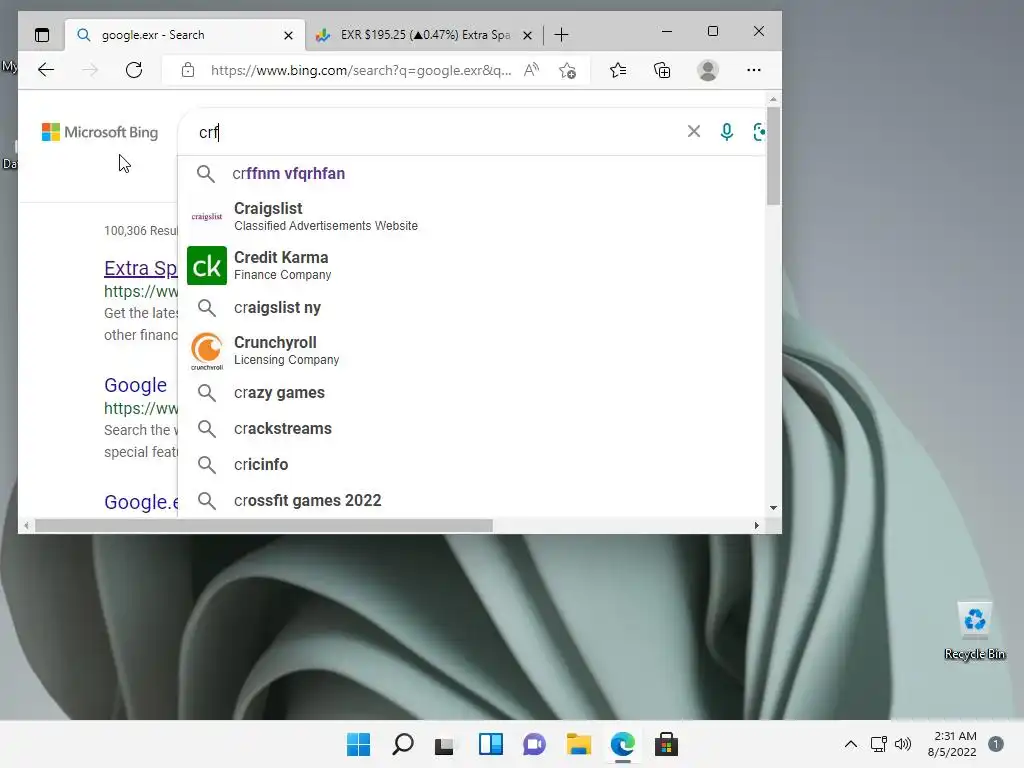Image resolution: width=1024 pixels, height=768 pixels.
Task: Open volume control tray icon
Action: click(903, 744)
